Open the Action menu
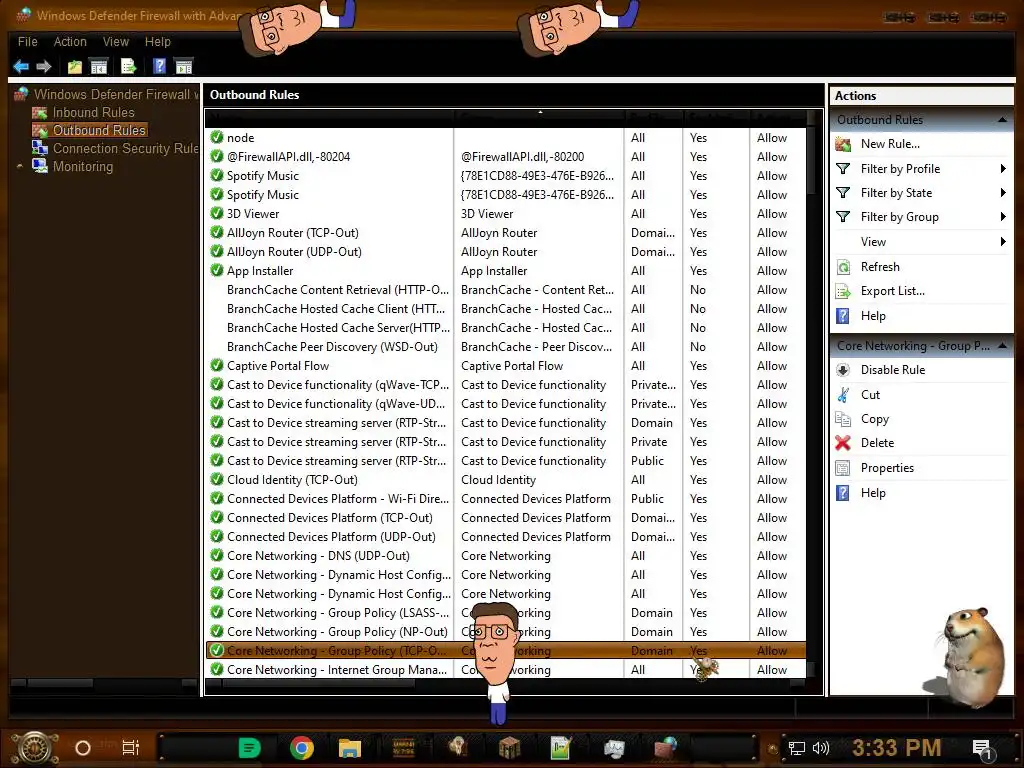This screenshot has height=768, width=1024. pos(70,41)
